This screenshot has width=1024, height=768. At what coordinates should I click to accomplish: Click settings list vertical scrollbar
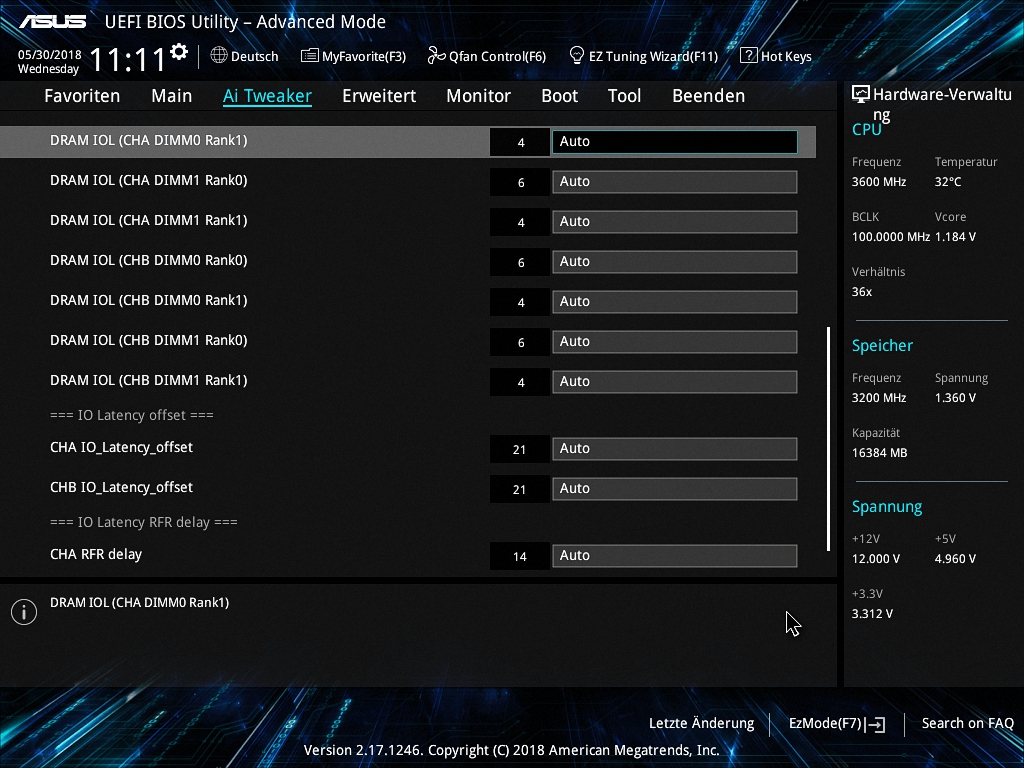[828, 439]
